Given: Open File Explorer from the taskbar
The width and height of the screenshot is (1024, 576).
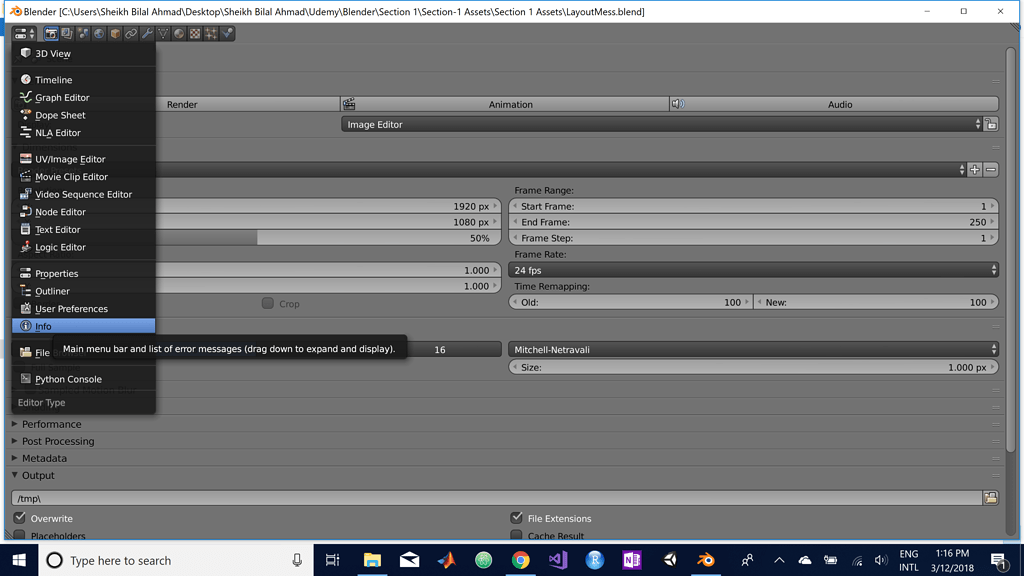Looking at the screenshot, I should 372,560.
